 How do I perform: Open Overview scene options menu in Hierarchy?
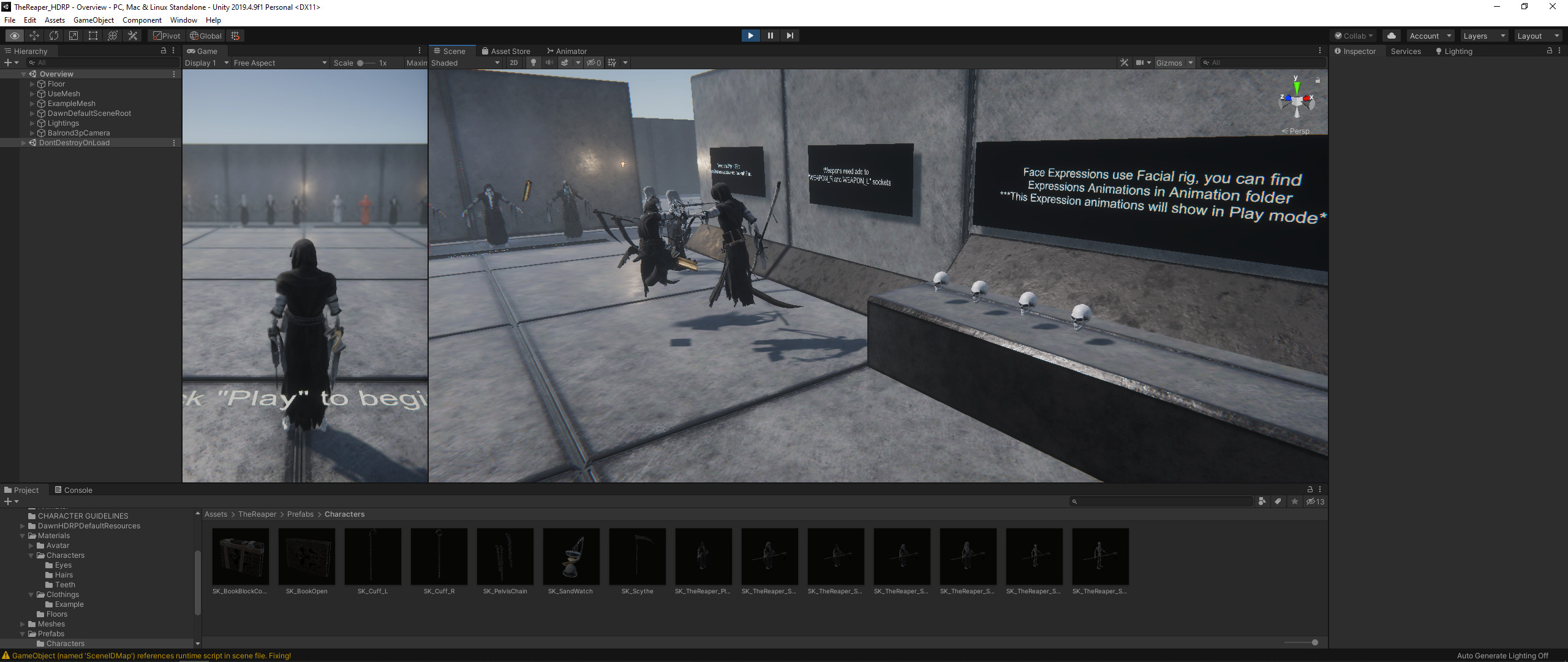pyautogui.click(x=174, y=74)
